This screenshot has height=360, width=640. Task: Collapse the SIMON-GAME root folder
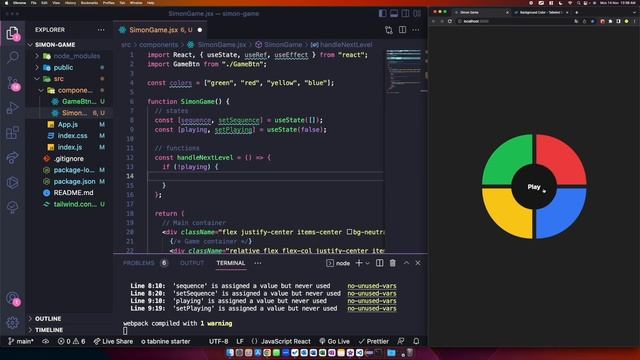click(x=55, y=45)
